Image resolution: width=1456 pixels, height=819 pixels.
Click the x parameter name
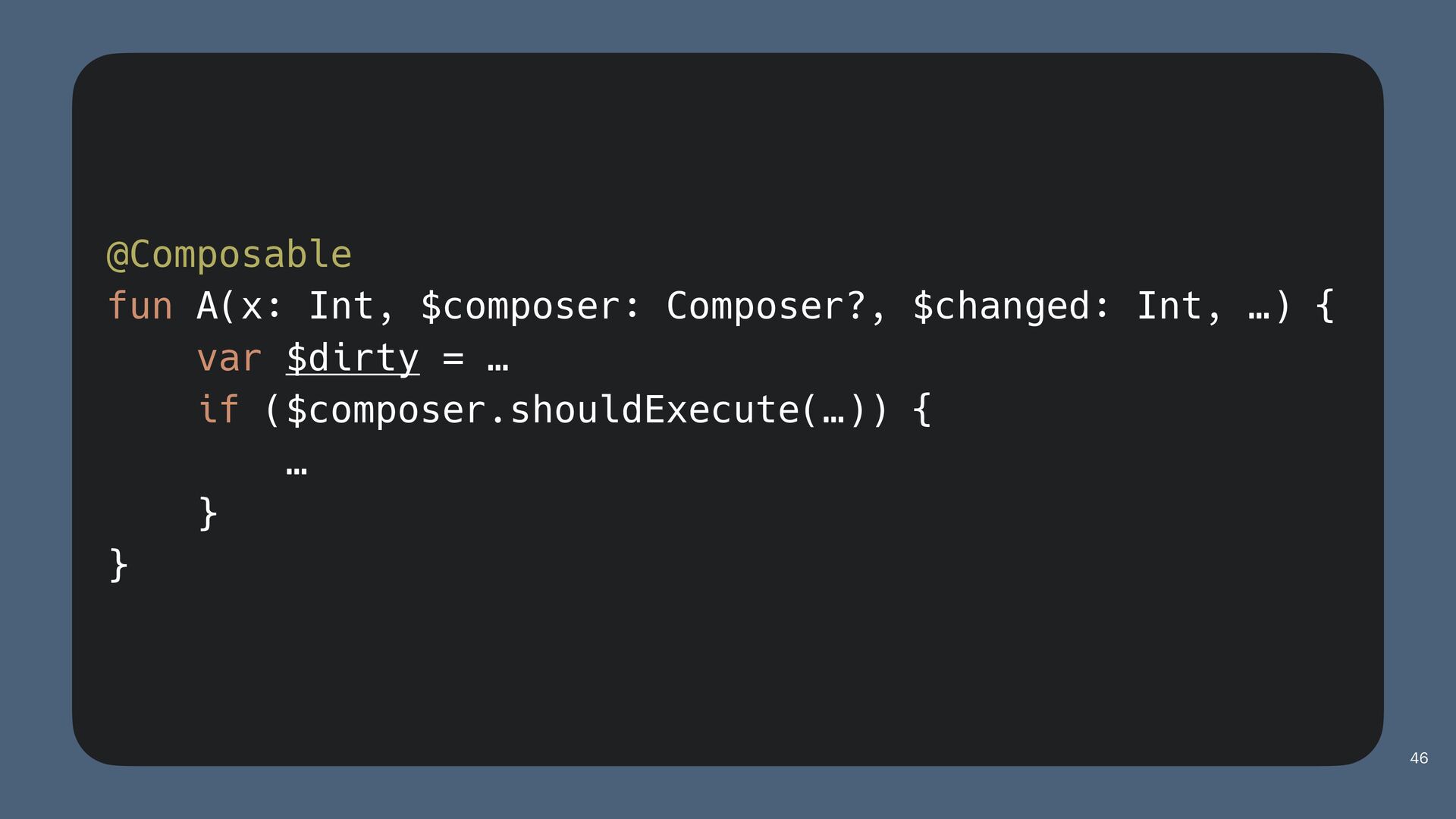point(252,306)
